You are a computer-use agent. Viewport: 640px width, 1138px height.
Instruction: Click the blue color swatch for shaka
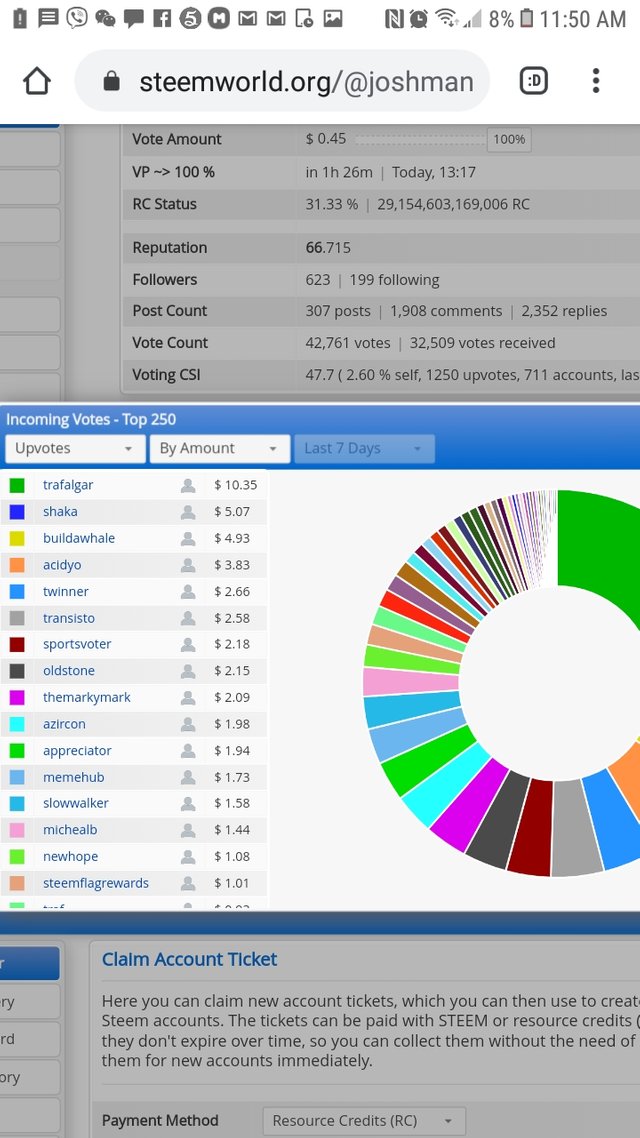(17, 512)
